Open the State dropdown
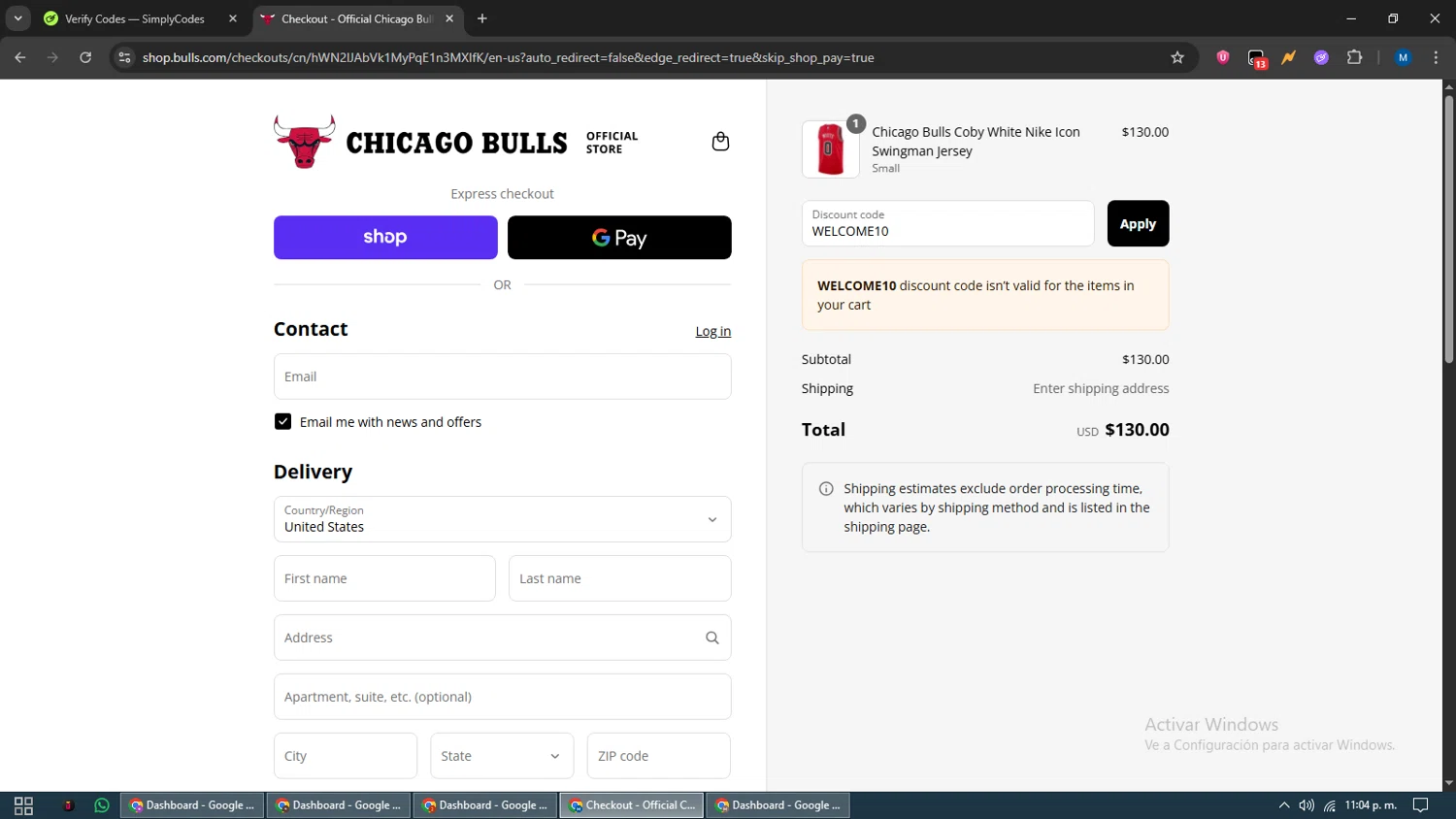This screenshot has height=819, width=1456. tap(502, 756)
